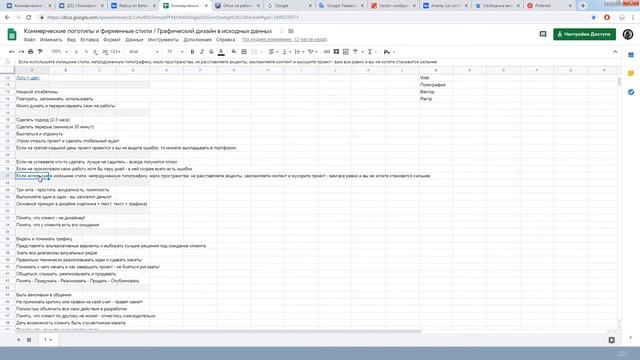This screenshot has height=360, width=640.
Task: Open text rotation dropdown
Action: click(x=313, y=52)
